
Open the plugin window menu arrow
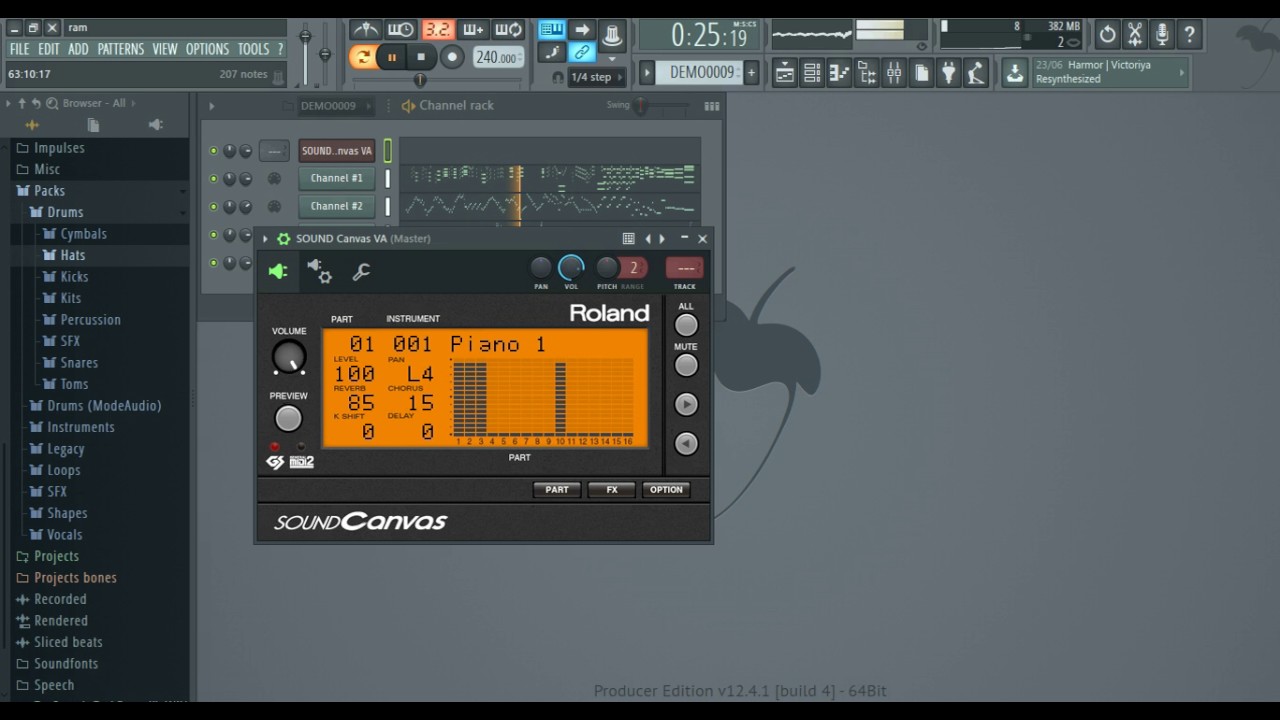coord(265,239)
